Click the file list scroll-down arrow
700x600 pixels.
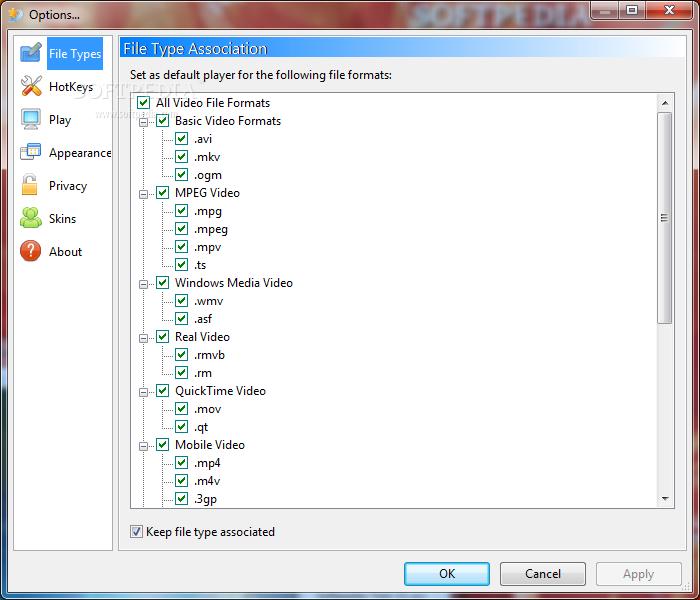[665, 499]
